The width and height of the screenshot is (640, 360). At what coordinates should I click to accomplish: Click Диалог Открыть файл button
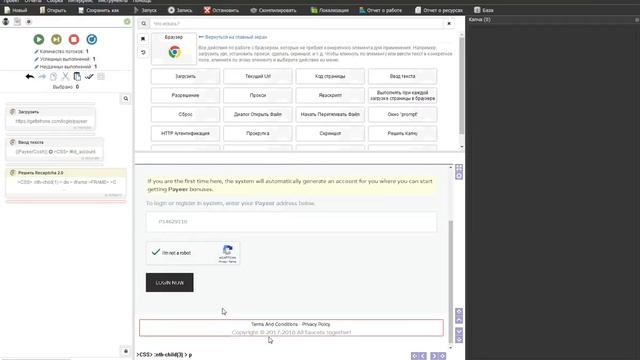pyautogui.click(x=258, y=114)
